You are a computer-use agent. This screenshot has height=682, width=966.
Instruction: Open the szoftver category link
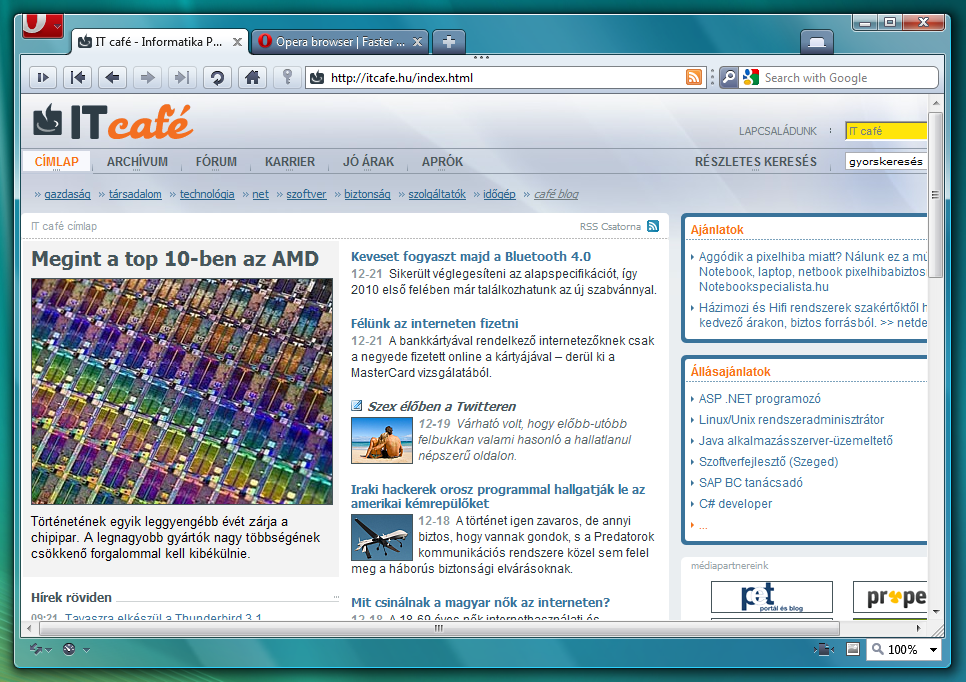tap(306, 194)
